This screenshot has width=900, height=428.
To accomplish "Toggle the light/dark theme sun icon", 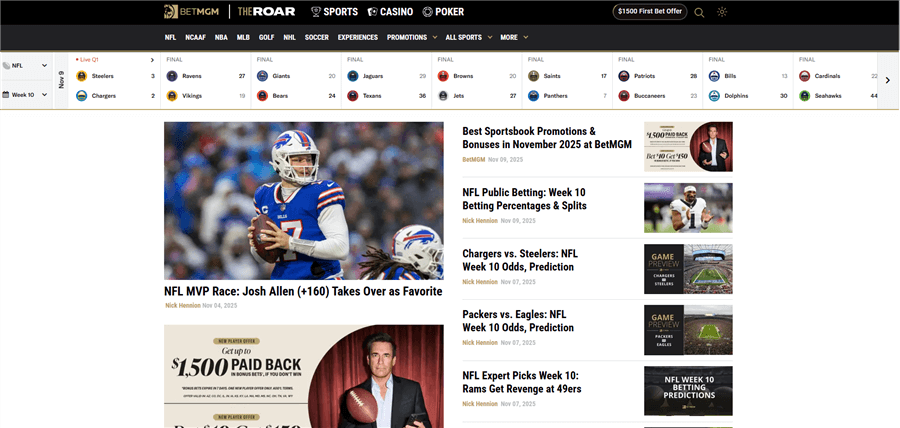I will click(x=722, y=12).
